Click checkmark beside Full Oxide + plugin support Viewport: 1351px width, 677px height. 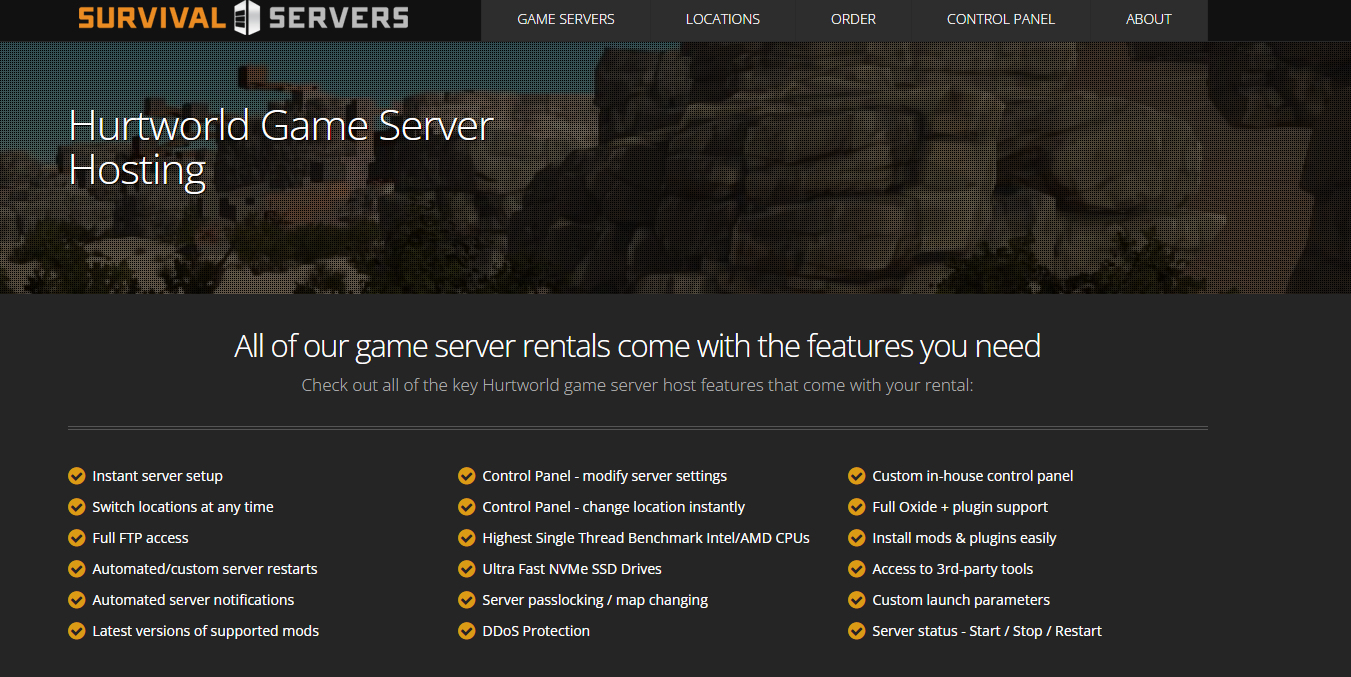(x=856, y=507)
